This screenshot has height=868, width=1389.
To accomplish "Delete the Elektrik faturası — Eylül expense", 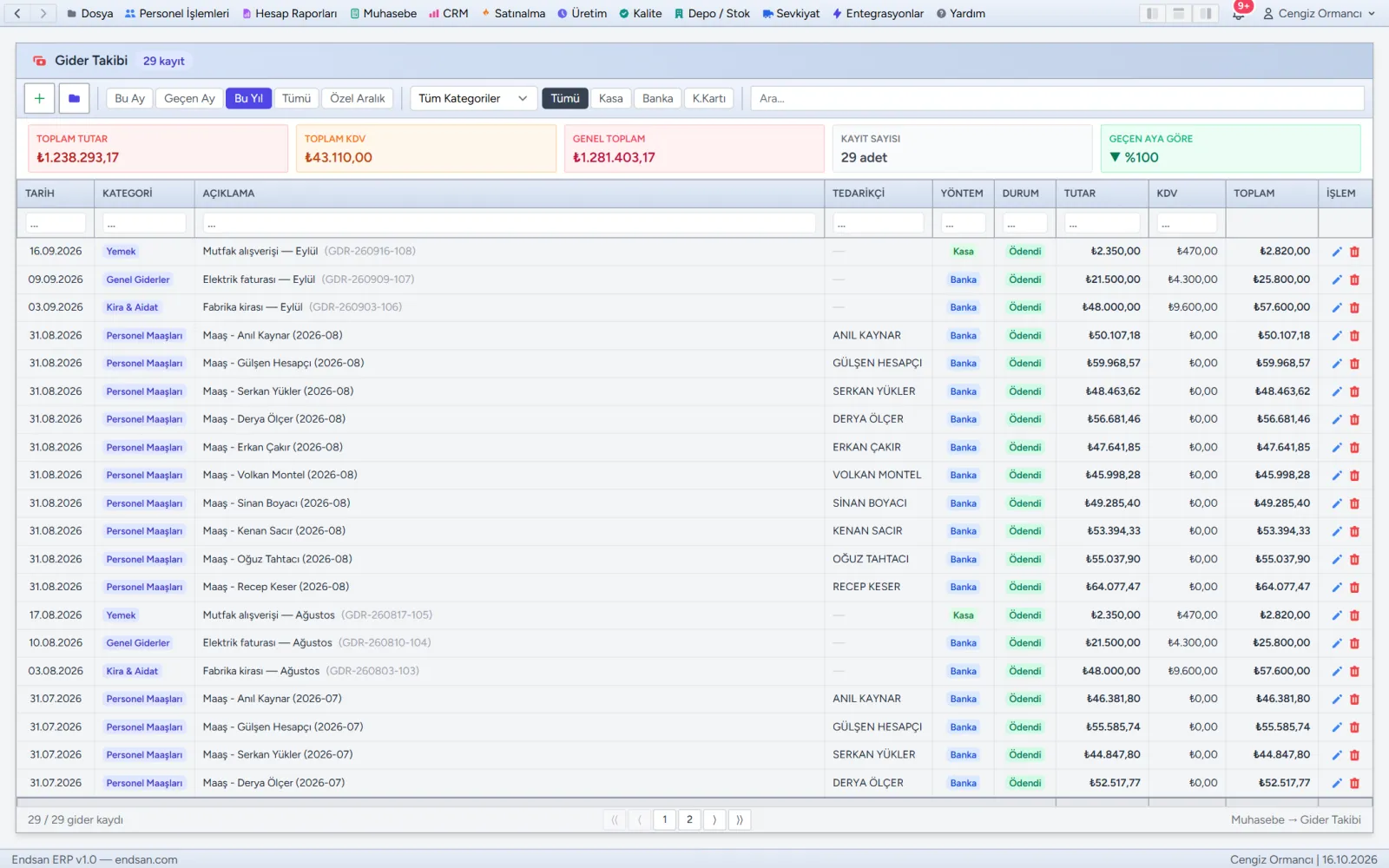I will pos(1354,279).
